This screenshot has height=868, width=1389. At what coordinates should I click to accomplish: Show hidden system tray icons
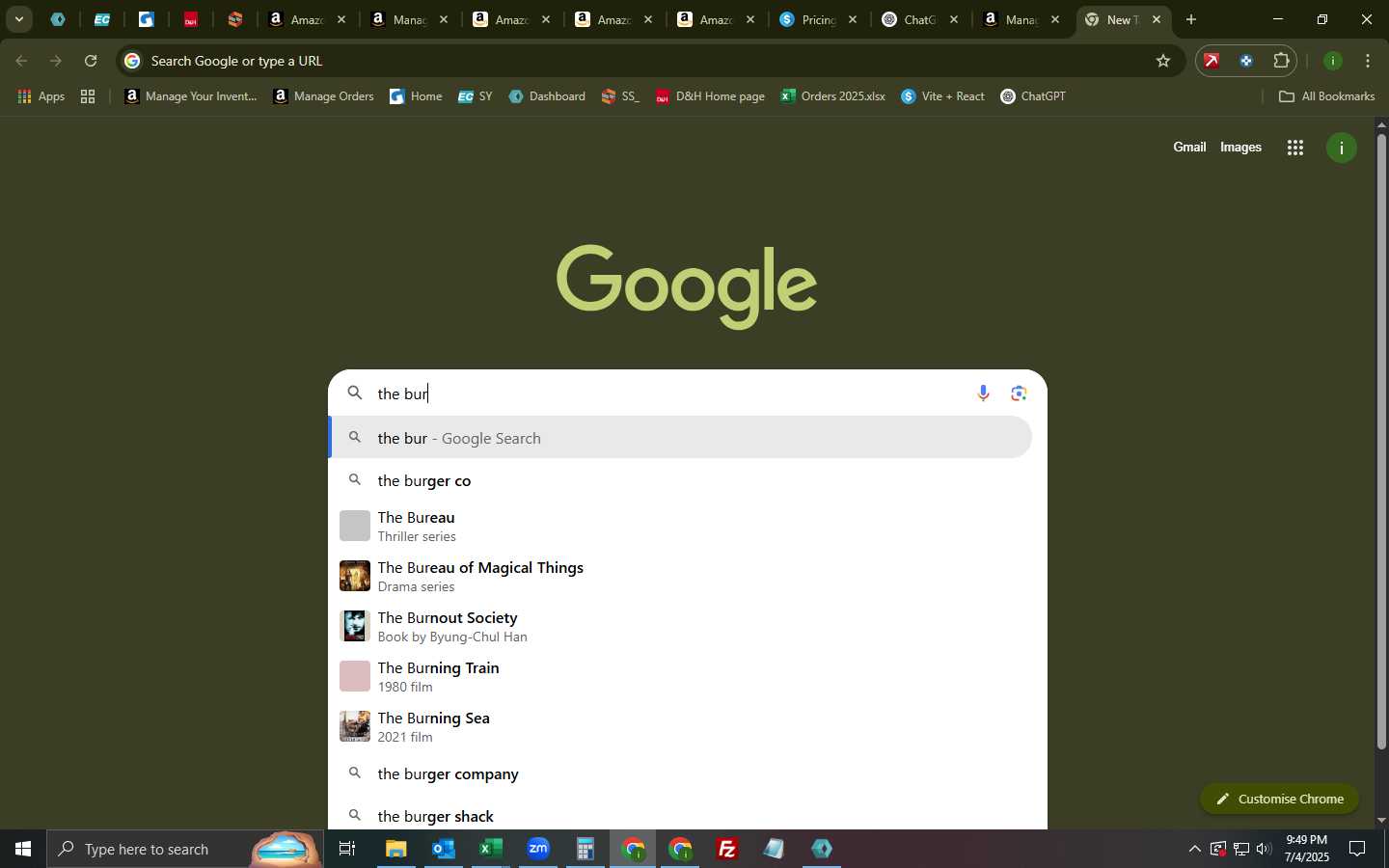(1194, 849)
